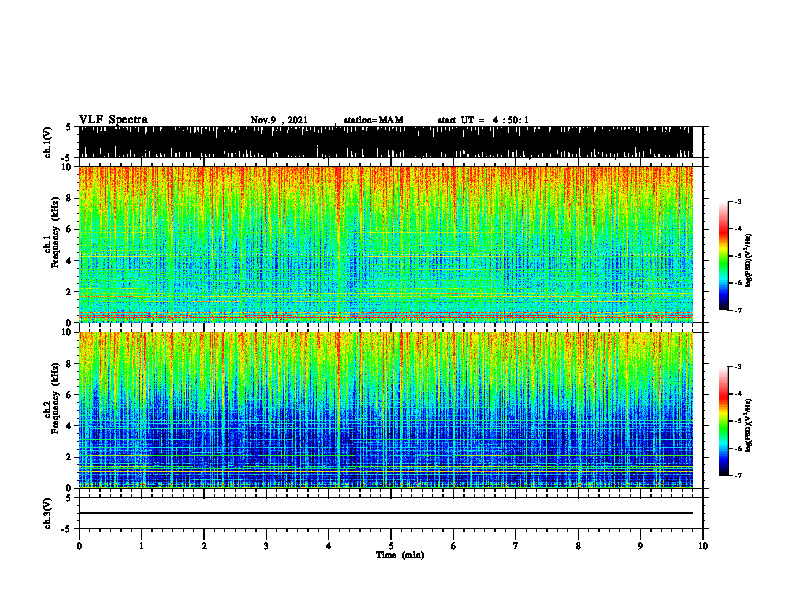Click the "-3" tick on ch.2 colorbar
The width and height of the screenshot is (792, 612).
click(x=737, y=367)
